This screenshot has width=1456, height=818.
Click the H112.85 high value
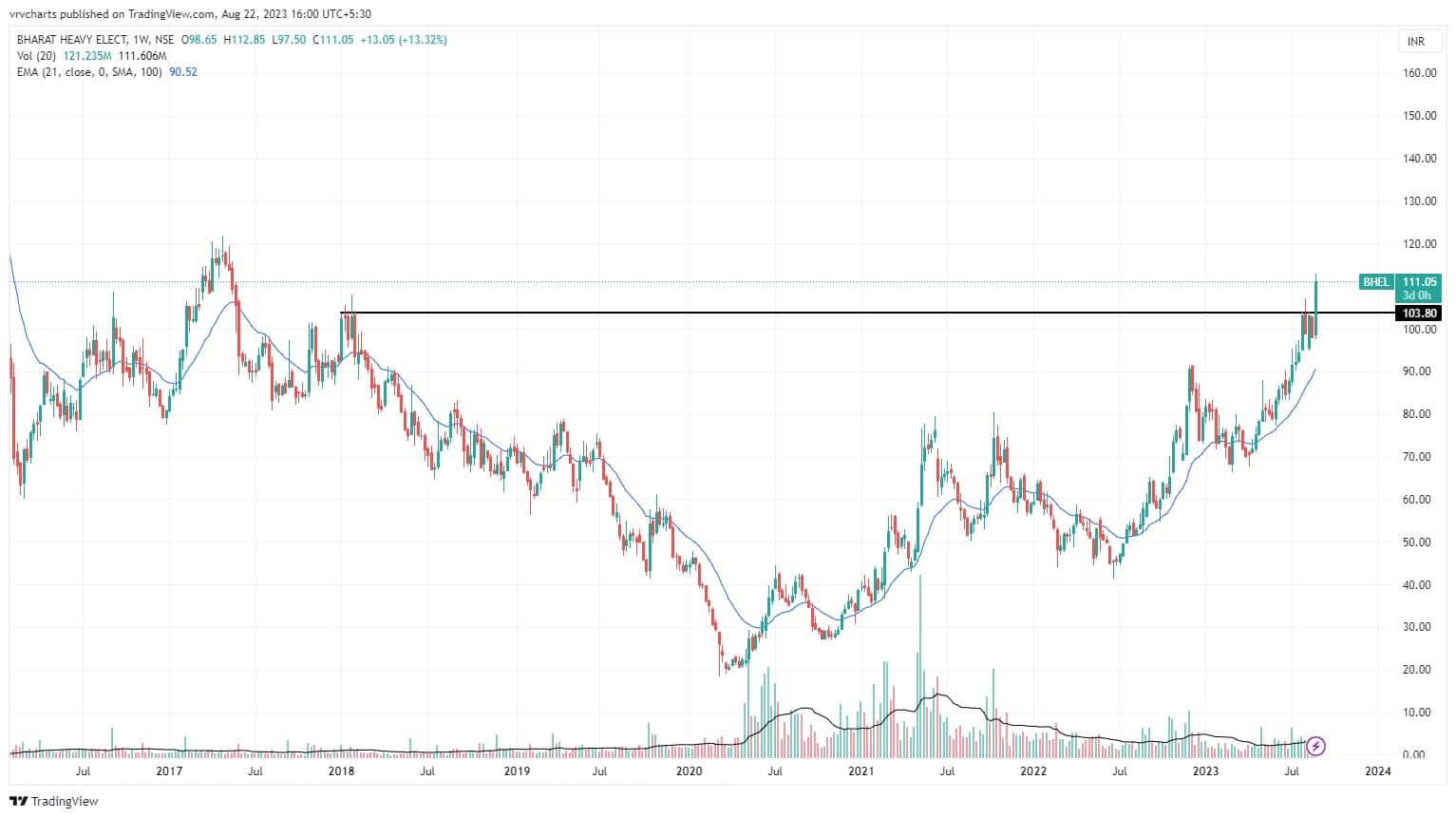243,40
